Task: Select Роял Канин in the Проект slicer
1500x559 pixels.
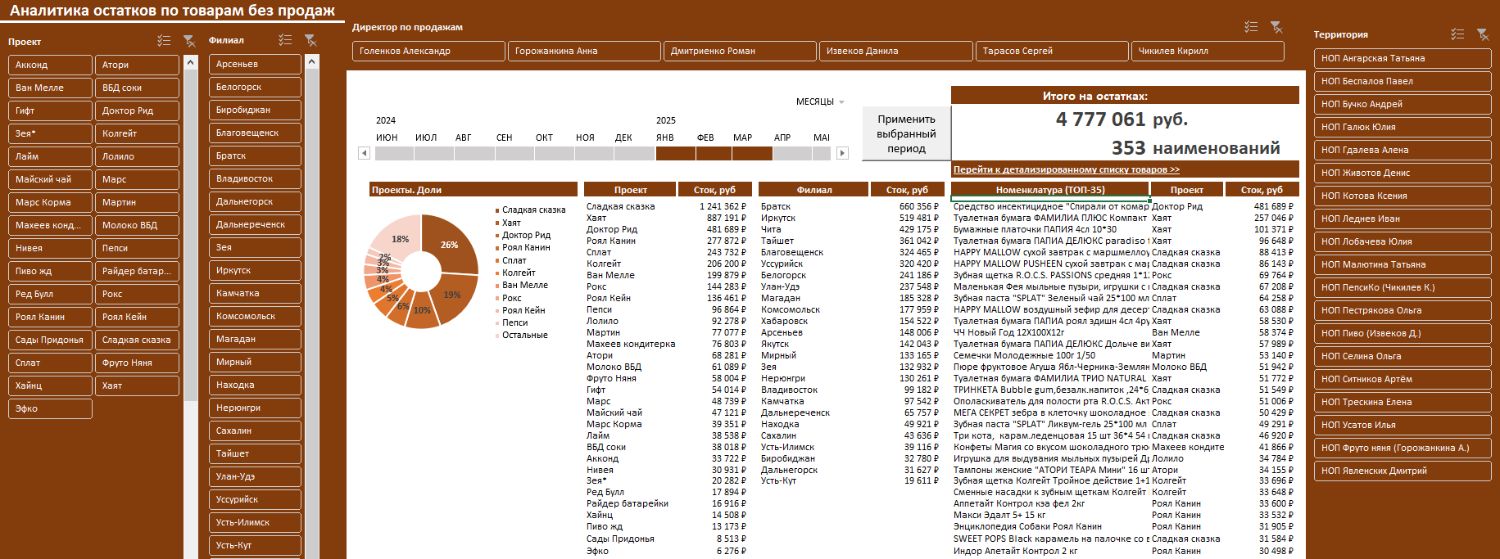Action: [x=50, y=317]
